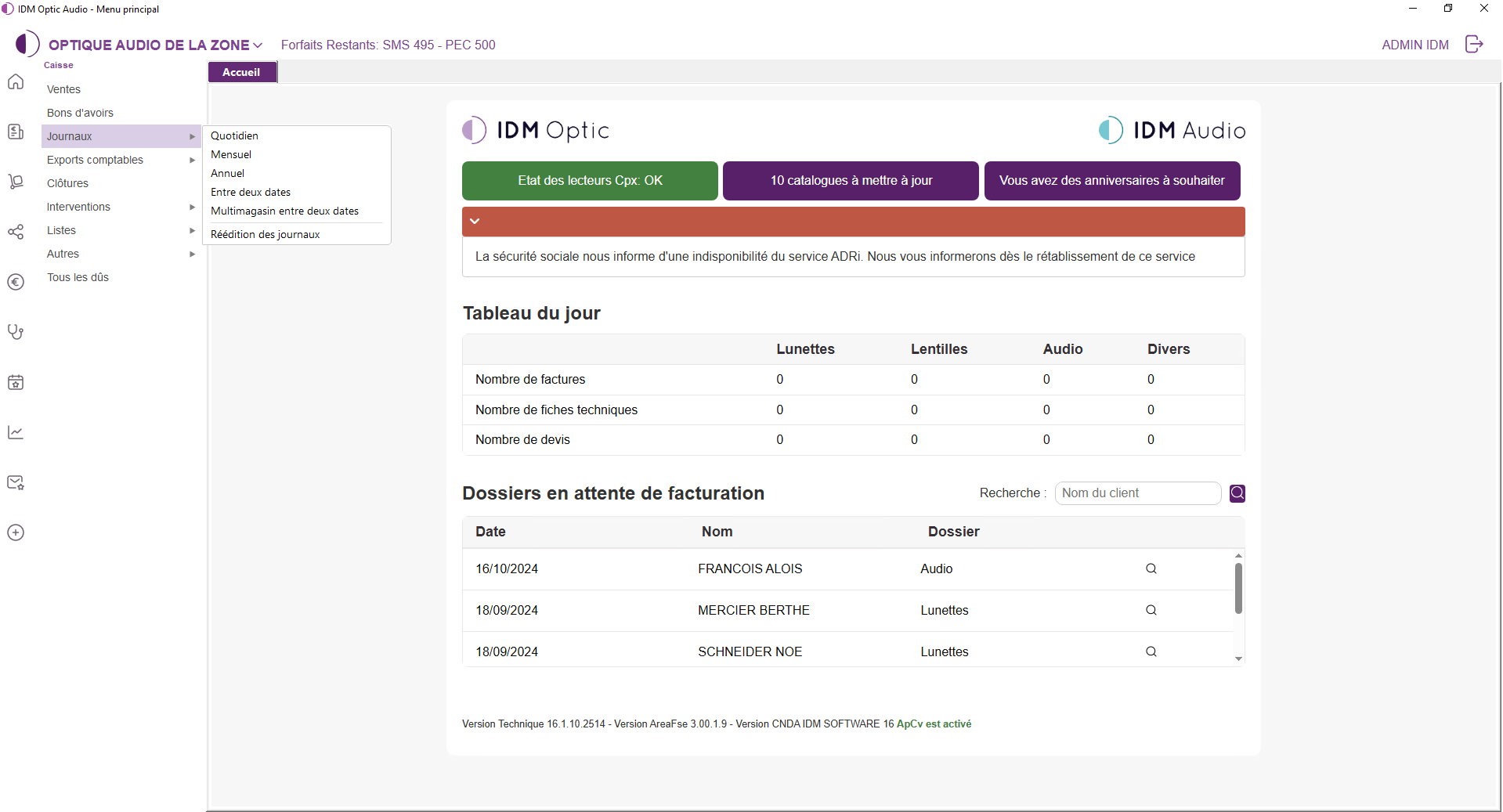This screenshot has height=812, width=1503.
Task: Select the stethoscope medical icon
Action: tap(16, 331)
